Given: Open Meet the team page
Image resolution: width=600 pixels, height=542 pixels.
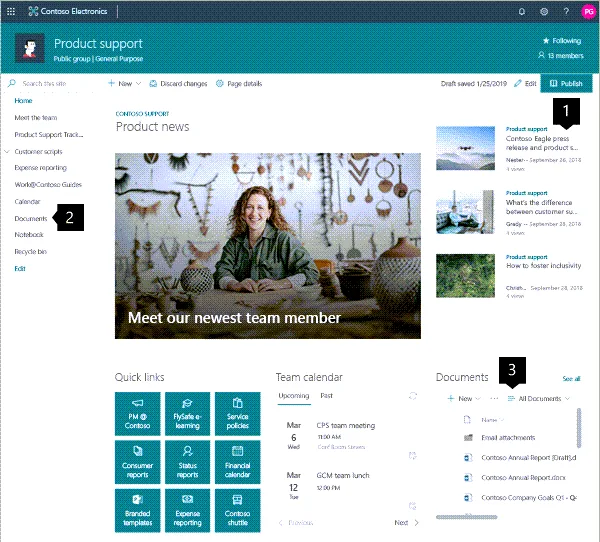Looking at the screenshot, I should pos(36,118).
